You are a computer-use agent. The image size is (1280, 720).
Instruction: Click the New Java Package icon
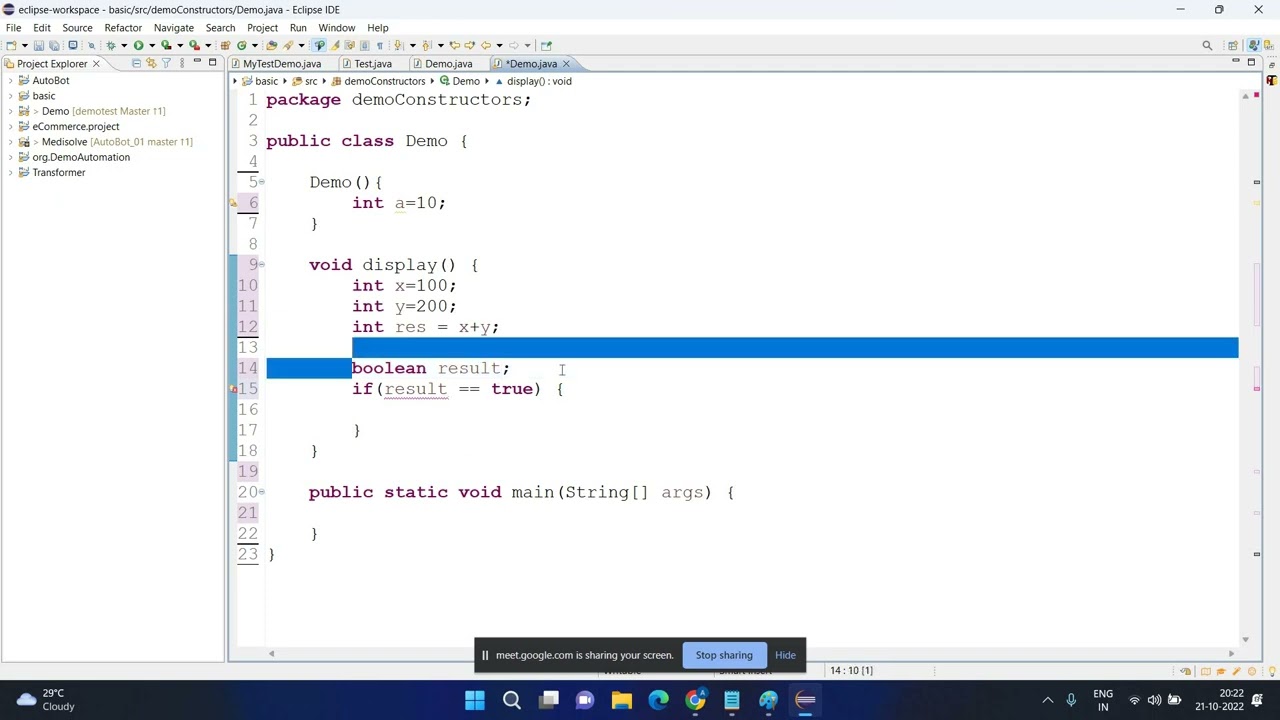pos(225,45)
